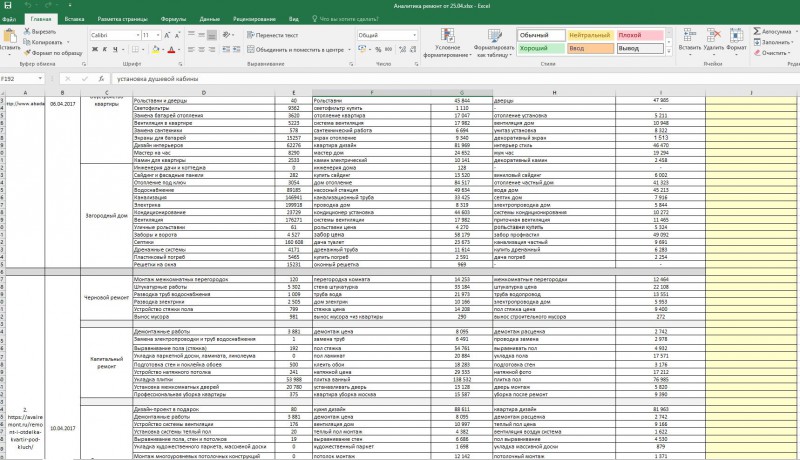Select the Format Painter tool
Screen dimensions: 800x460
pyautogui.click(x=53, y=53)
